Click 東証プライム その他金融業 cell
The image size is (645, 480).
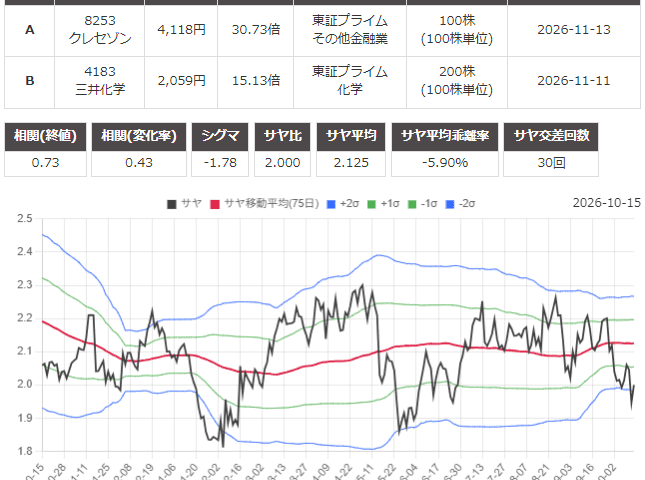[x=350, y=30]
